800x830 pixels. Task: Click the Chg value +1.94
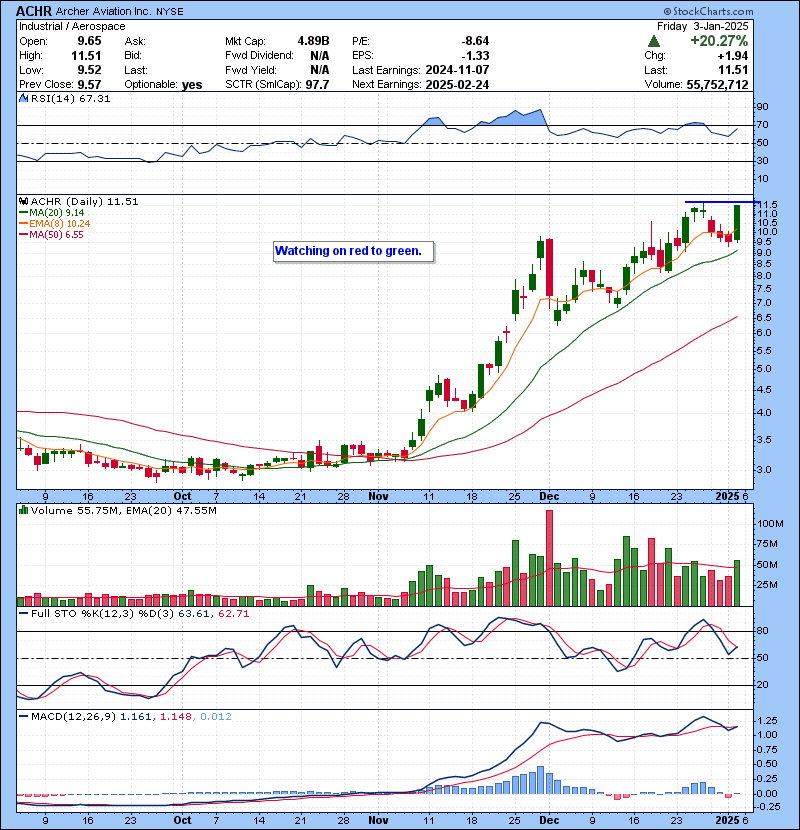click(733, 56)
